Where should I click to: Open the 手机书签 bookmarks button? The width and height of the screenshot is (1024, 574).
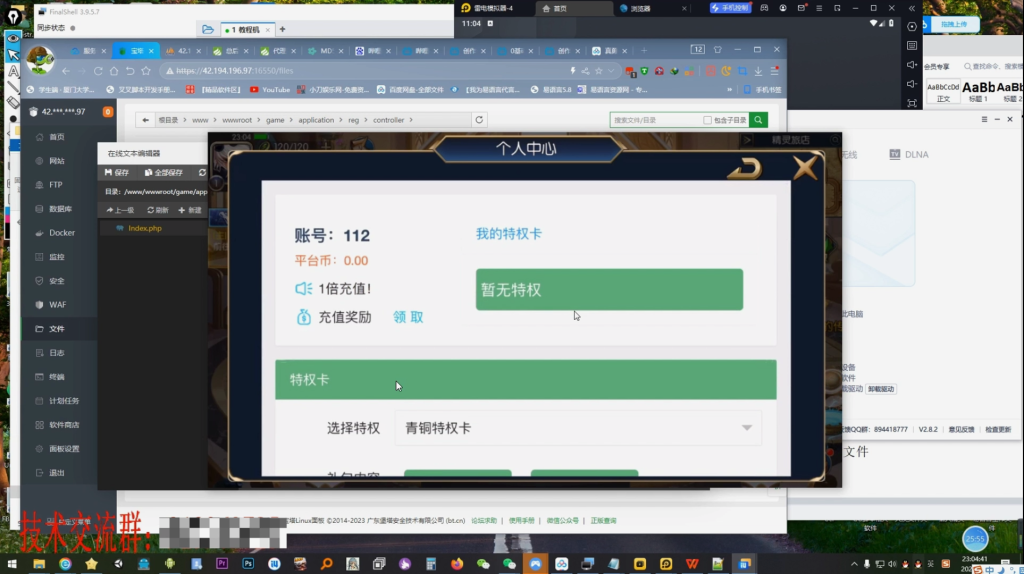tap(763, 89)
